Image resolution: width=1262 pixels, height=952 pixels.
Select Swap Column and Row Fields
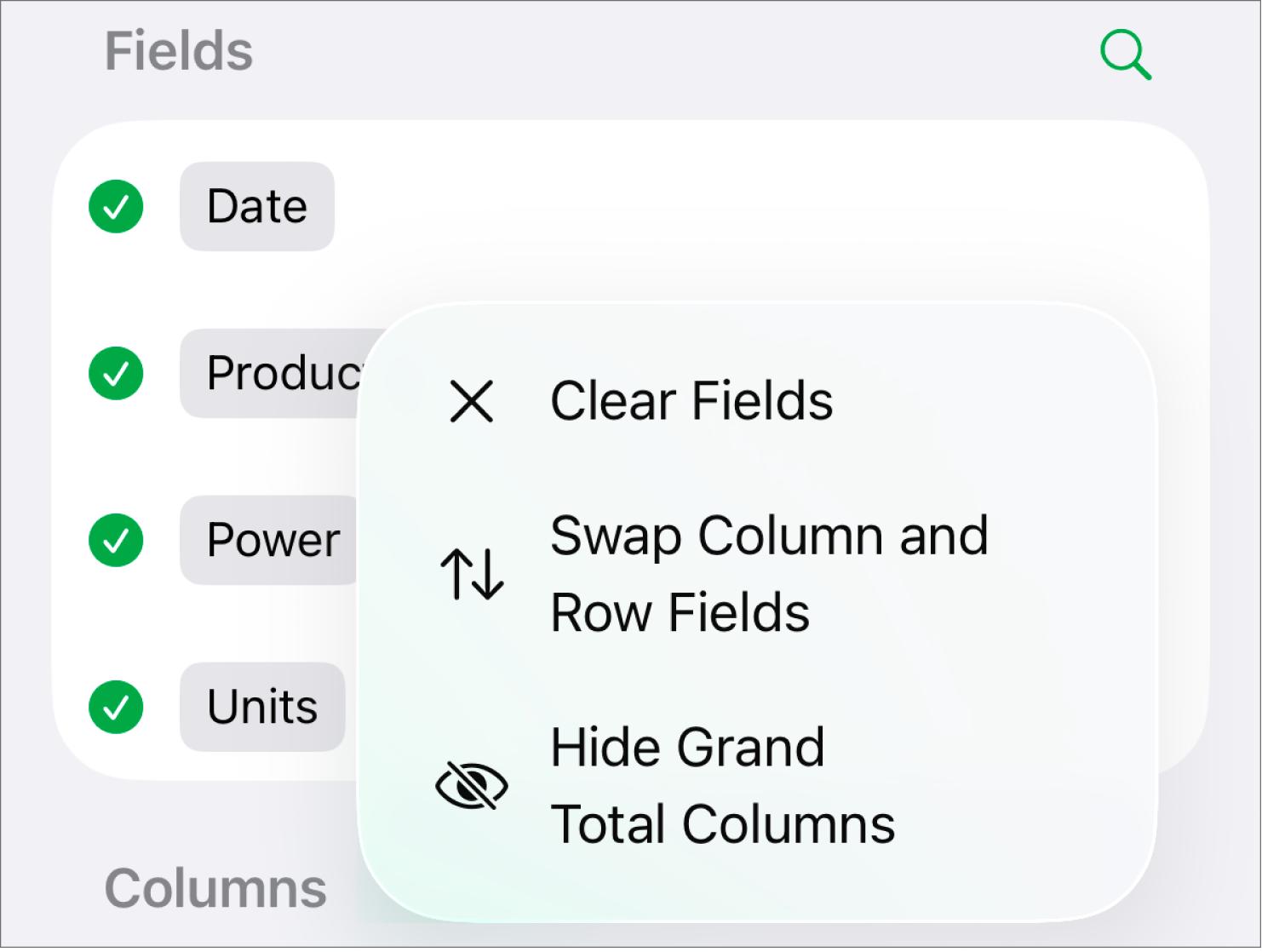click(768, 536)
